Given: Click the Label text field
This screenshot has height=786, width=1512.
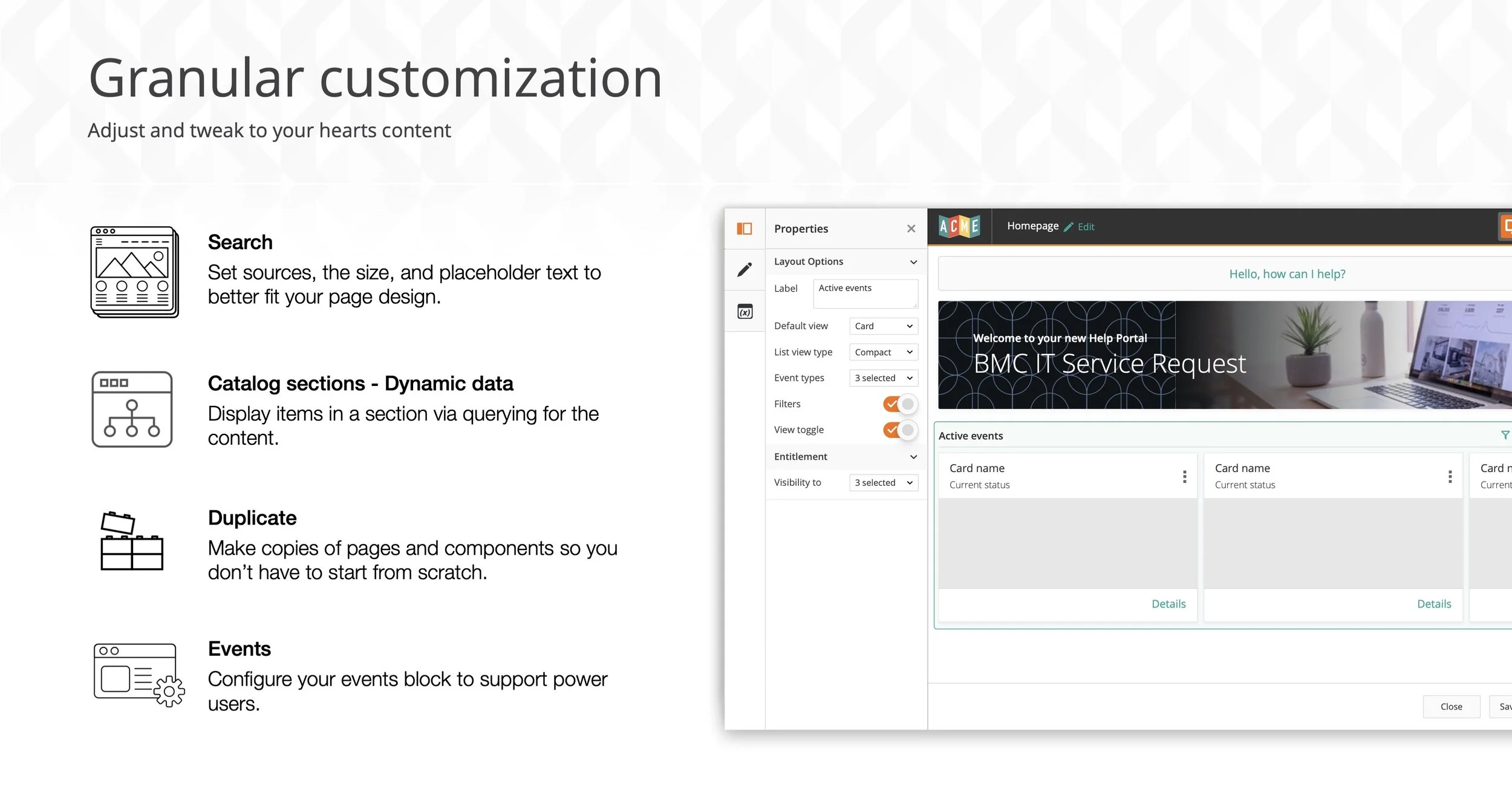Looking at the screenshot, I should (865, 293).
